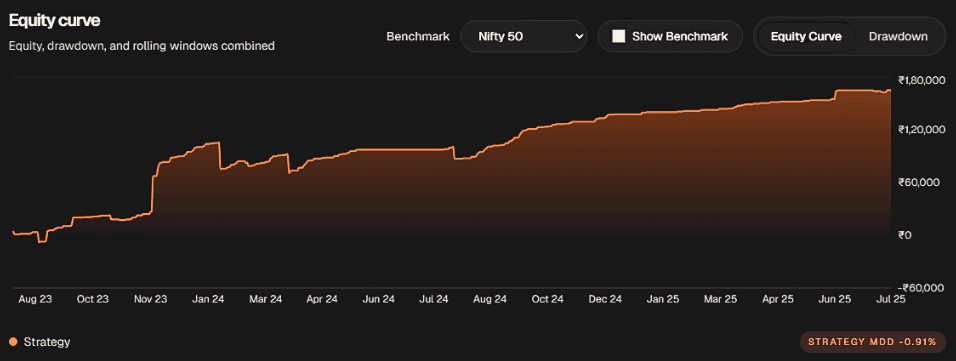The height and width of the screenshot is (361, 956).
Task: Click the Jan 24 date label
Action: (x=208, y=299)
